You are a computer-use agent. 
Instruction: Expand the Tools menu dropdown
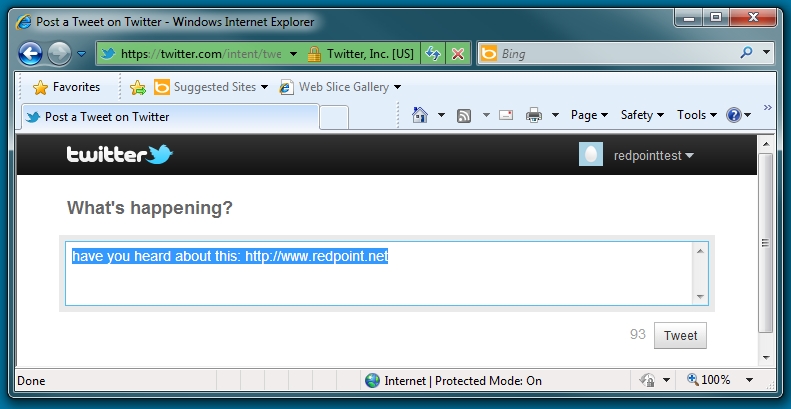697,115
